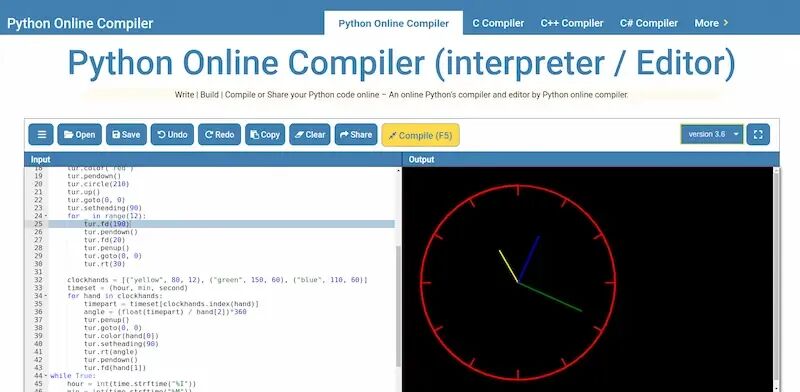
Task: Click line number 36 in the gutter
Action: coord(38,312)
